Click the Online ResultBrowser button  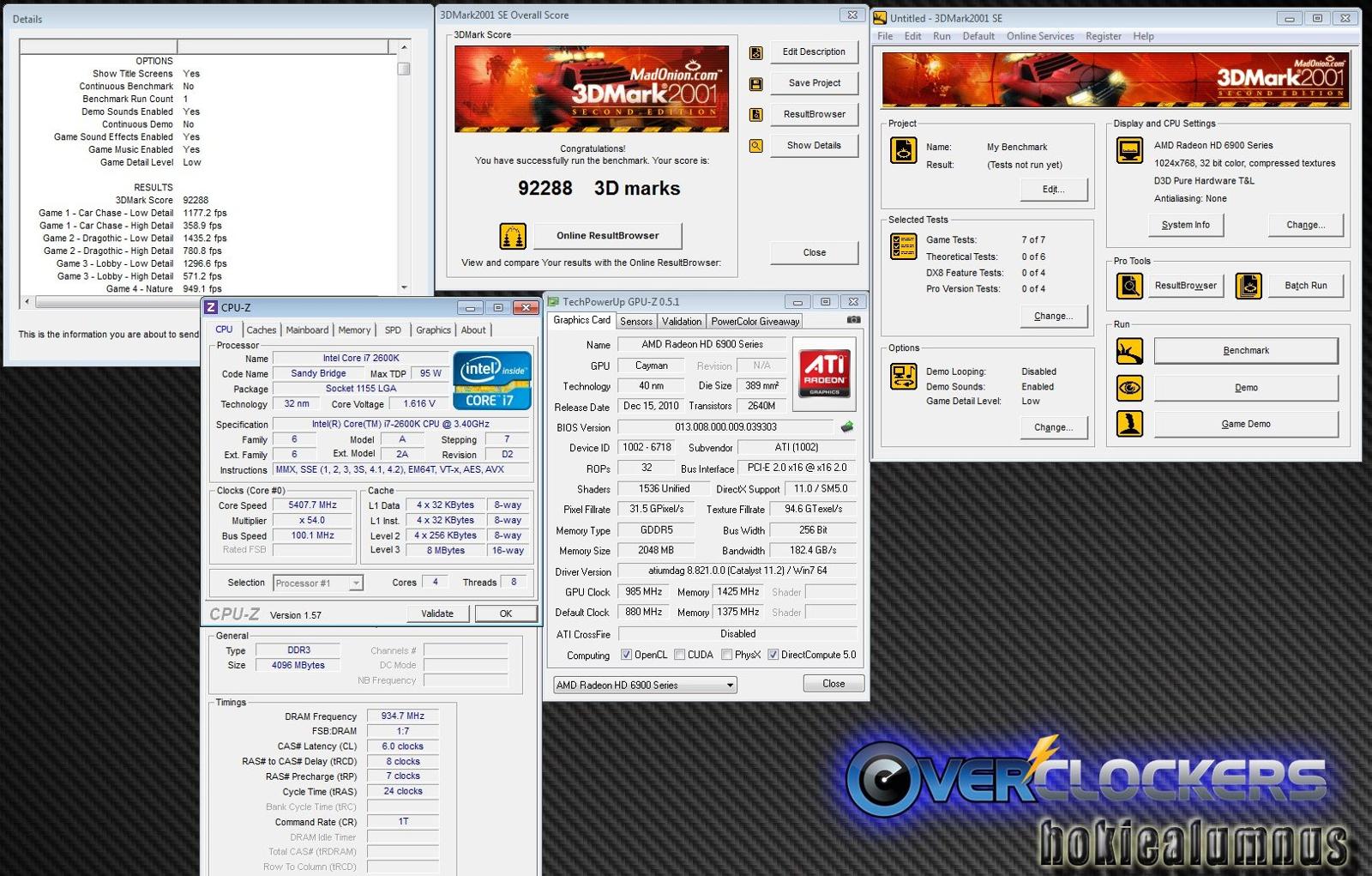608,236
